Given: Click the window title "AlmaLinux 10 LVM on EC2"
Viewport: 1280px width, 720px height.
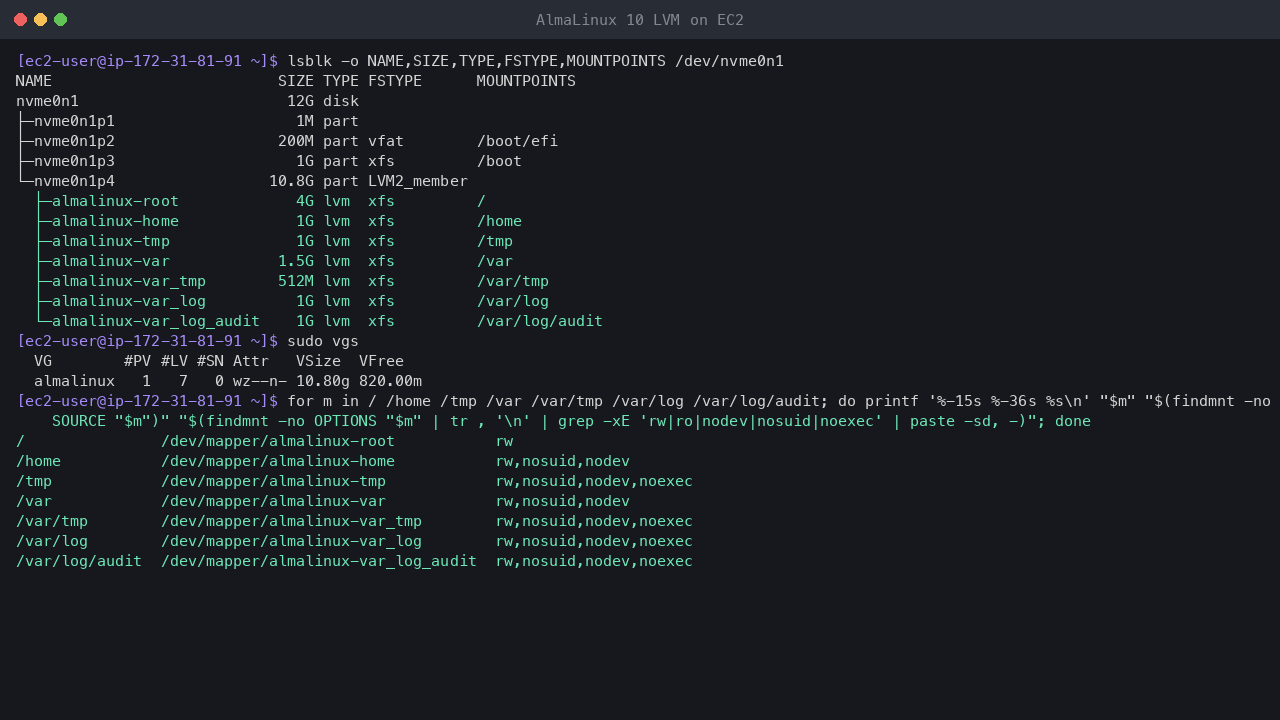Looking at the screenshot, I should pyautogui.click(x=640, y=20).
